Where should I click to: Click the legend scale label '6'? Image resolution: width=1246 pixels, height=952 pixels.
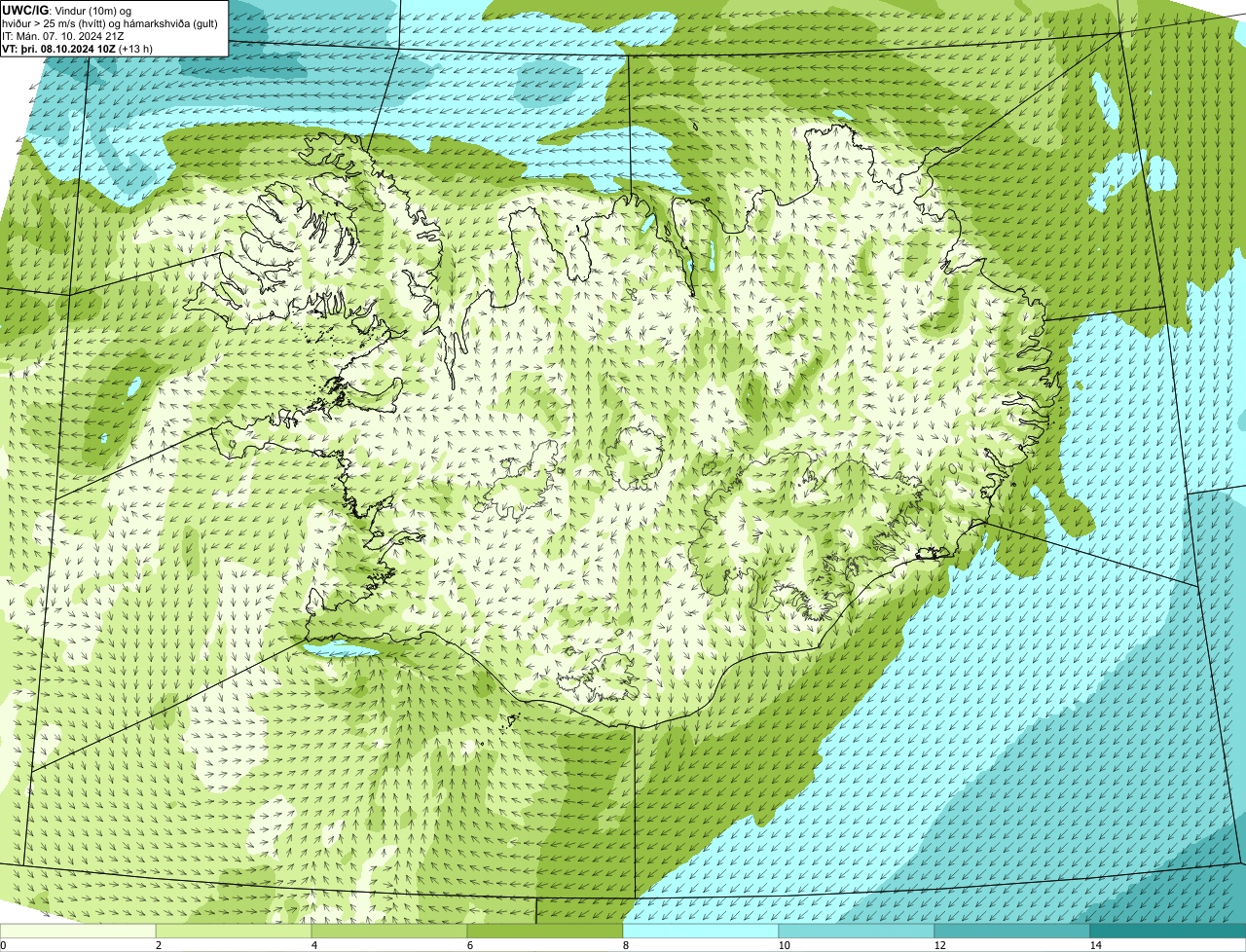(x=469, y=945)
